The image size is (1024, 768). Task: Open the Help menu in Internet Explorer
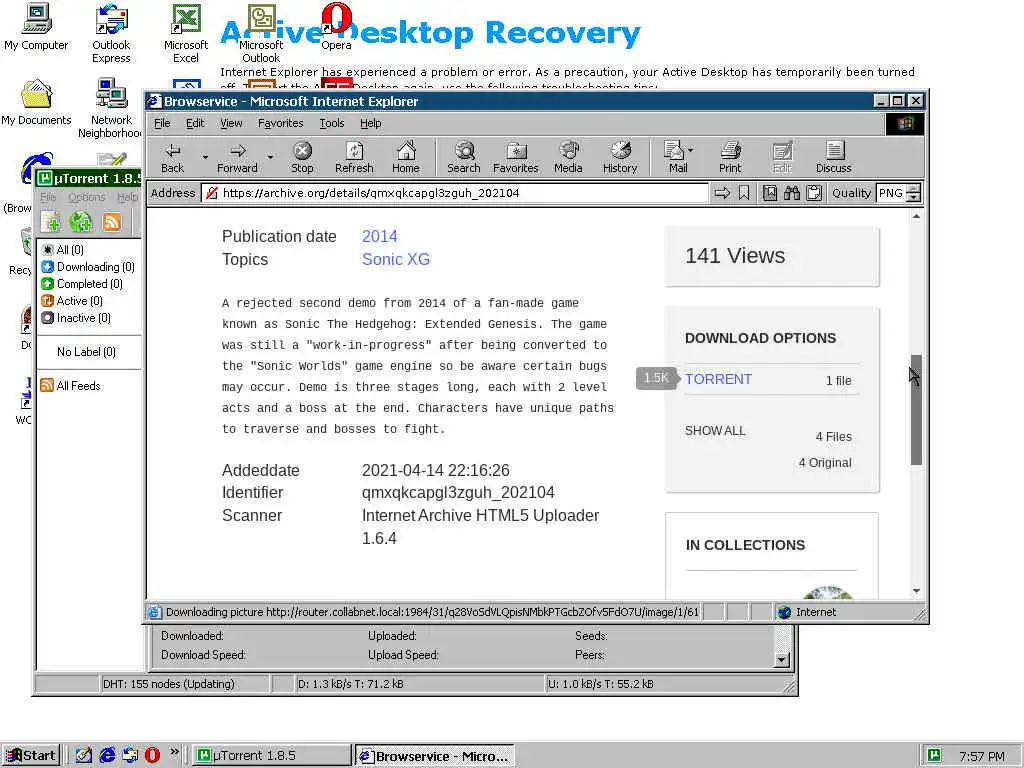click(x=370, y=123)
